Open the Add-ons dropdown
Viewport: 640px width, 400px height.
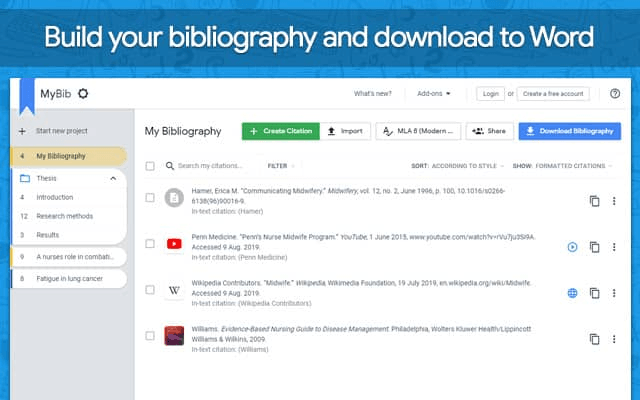433,93
